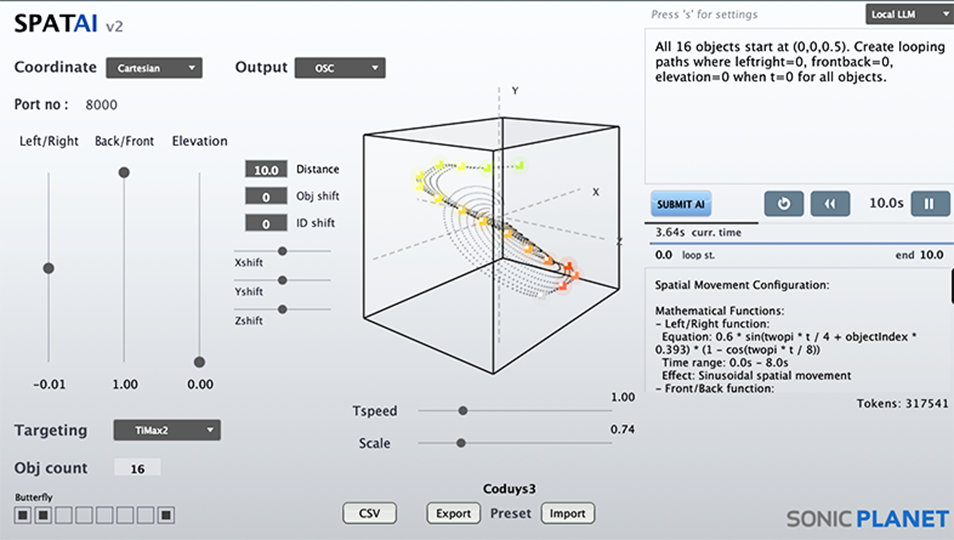Click the Export preset button
The width and height of the screenshot is (954, 540).
point(453,513)
